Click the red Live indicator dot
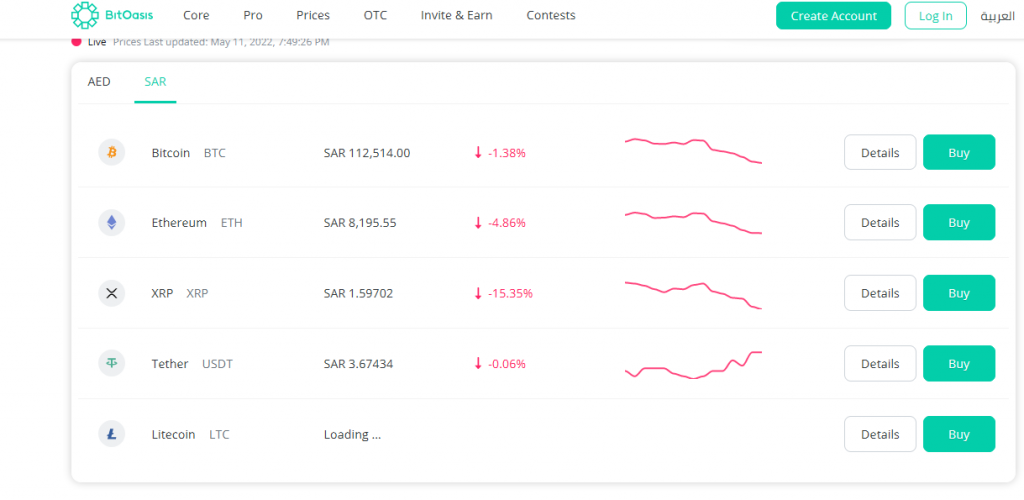1024x500 pixels. click(76, 42)
